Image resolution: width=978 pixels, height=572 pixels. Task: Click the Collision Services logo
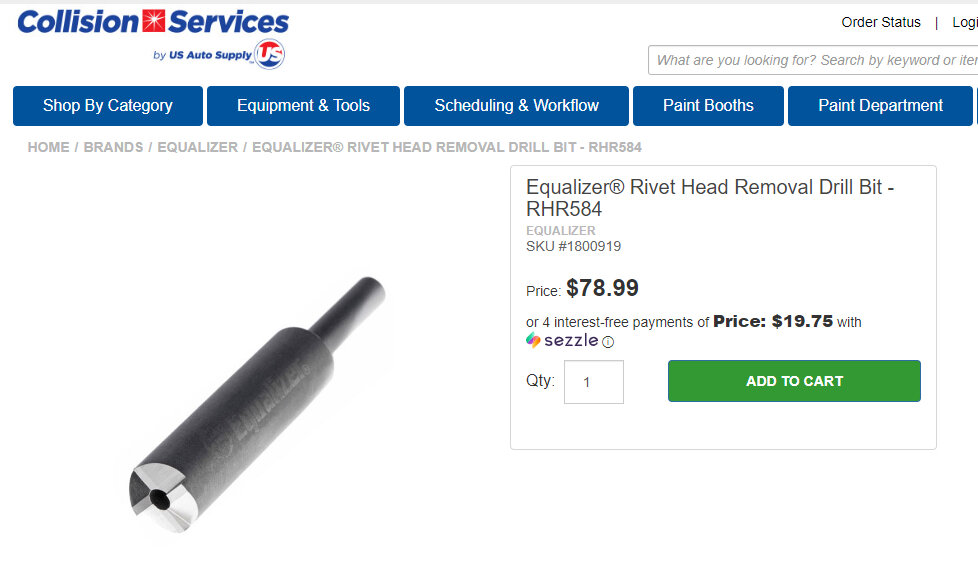point(153,23)
